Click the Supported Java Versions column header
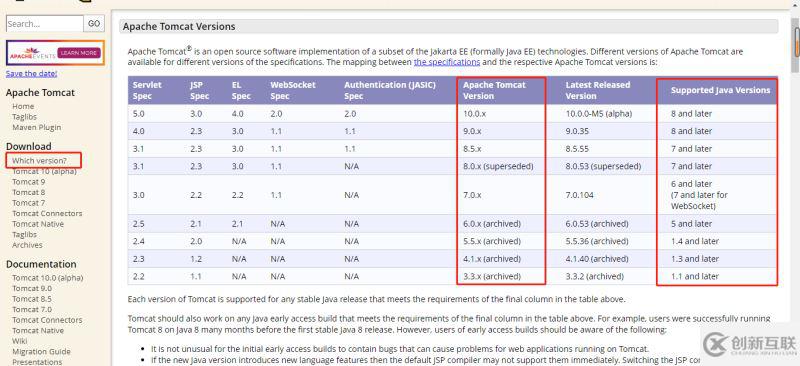Viewport: 800px width, 366px height. pyautogui.click(x=720, y=90)
